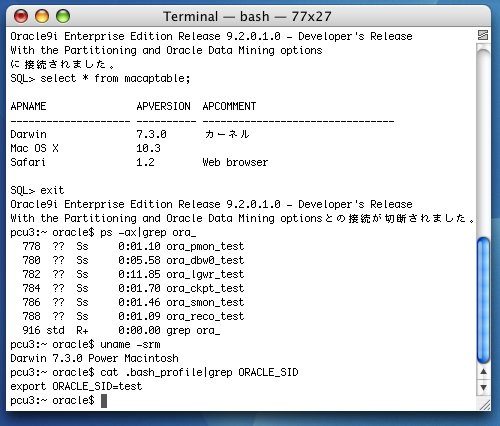Click the 0:11.85 CPU time value

tap(139, 274)
